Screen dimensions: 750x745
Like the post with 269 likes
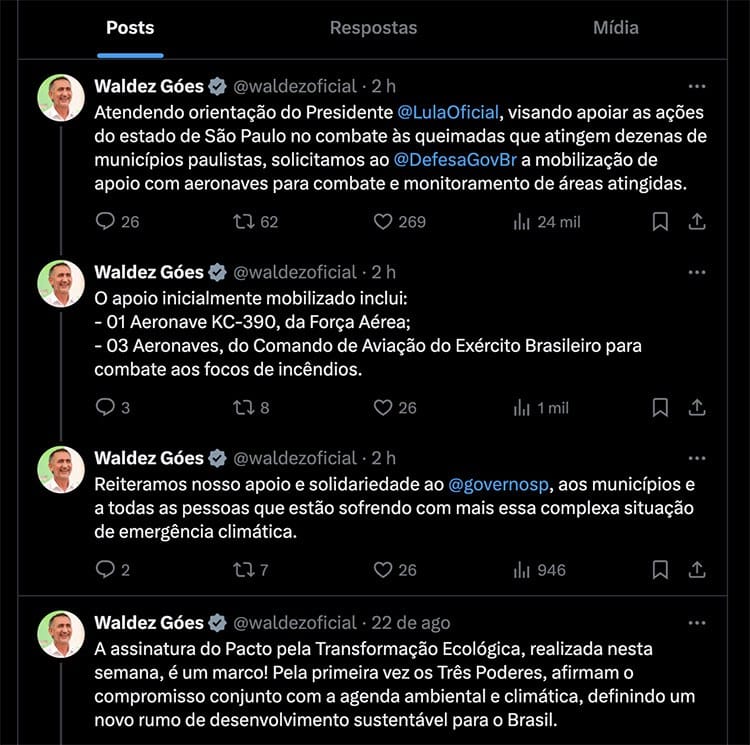(x=383, y=222)
